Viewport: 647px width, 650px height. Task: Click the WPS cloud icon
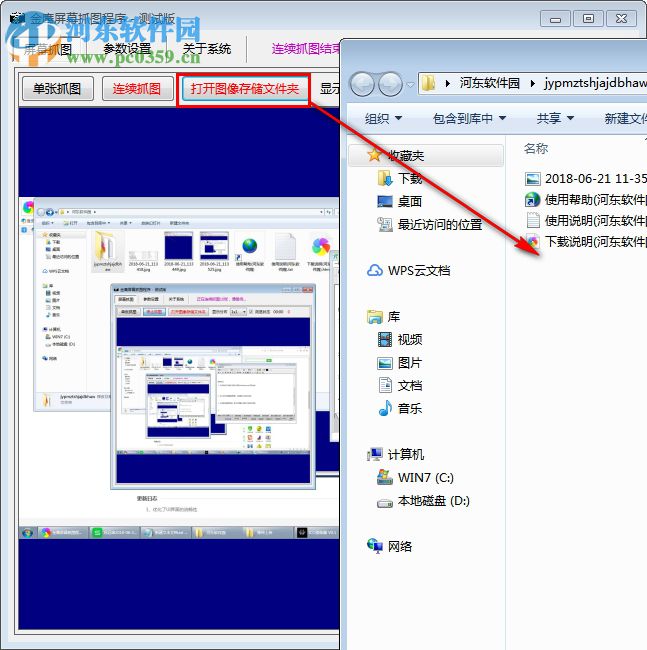click(375, 271)
